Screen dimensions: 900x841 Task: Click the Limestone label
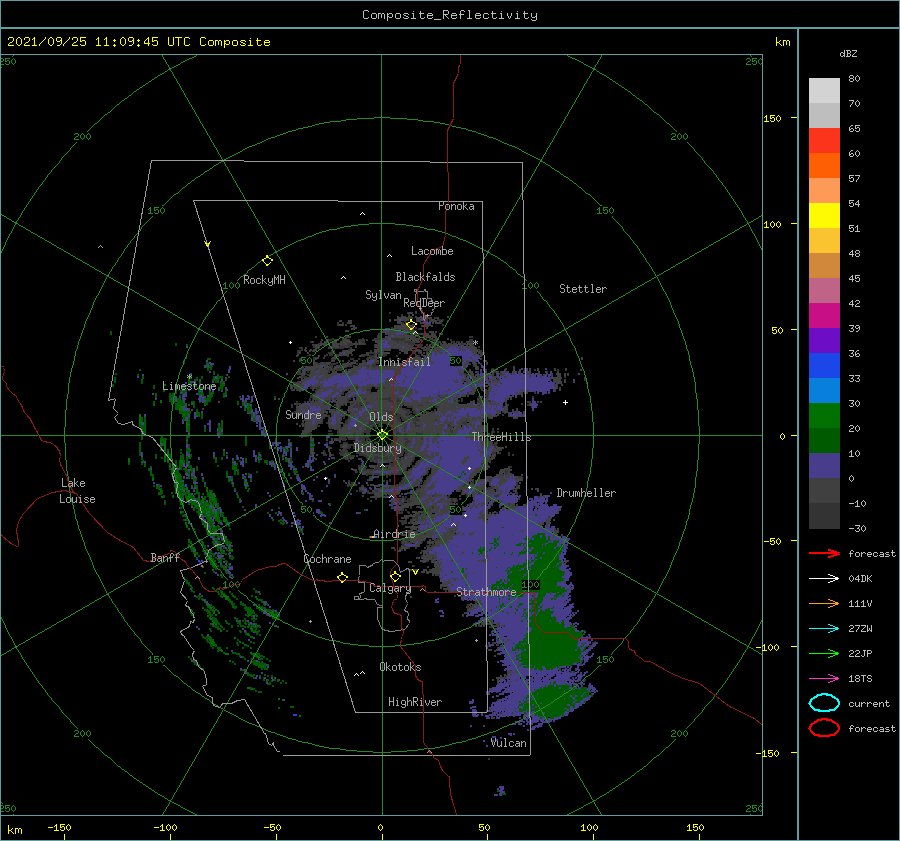(x=189, y=386)
